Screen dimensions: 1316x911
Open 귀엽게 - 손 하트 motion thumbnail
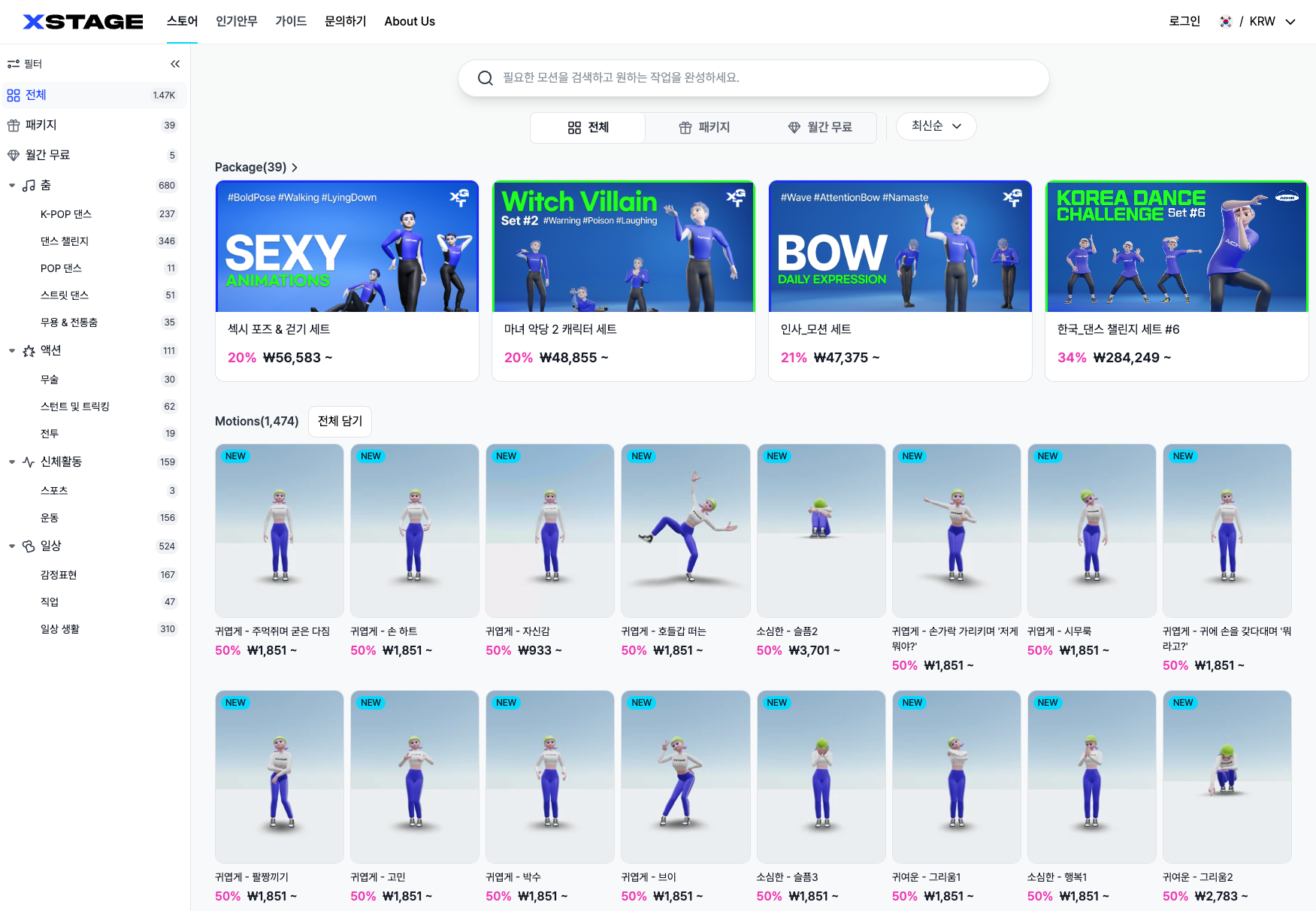(415, 531)
